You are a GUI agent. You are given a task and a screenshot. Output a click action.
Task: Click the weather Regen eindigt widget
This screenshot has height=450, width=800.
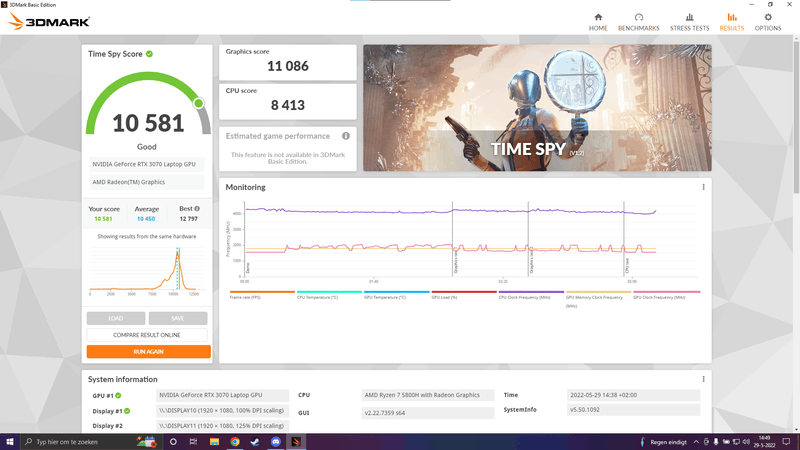pyautogui.click(x=663, y=442)
